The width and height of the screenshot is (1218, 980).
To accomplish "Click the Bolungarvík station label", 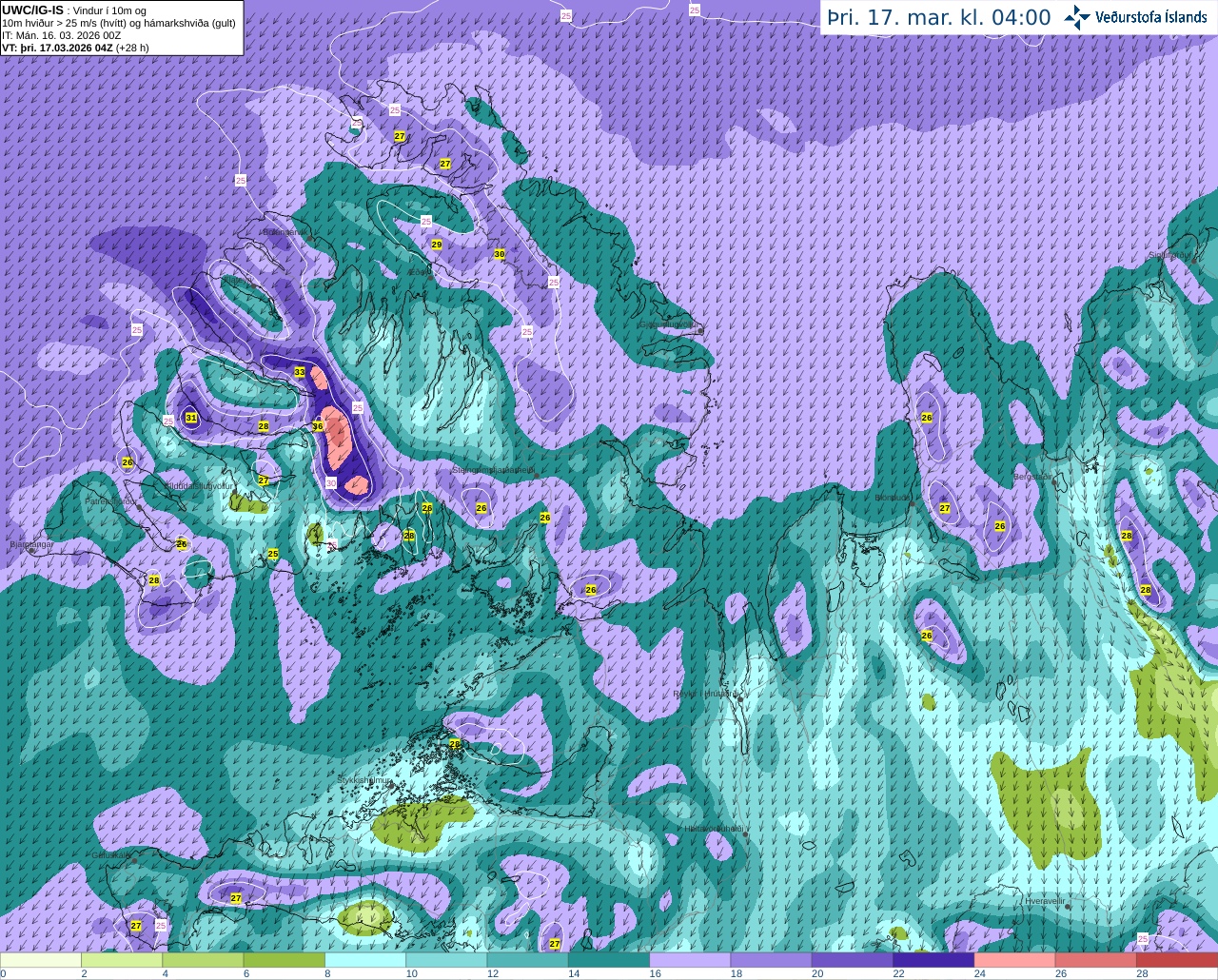I will coord(284,232).
